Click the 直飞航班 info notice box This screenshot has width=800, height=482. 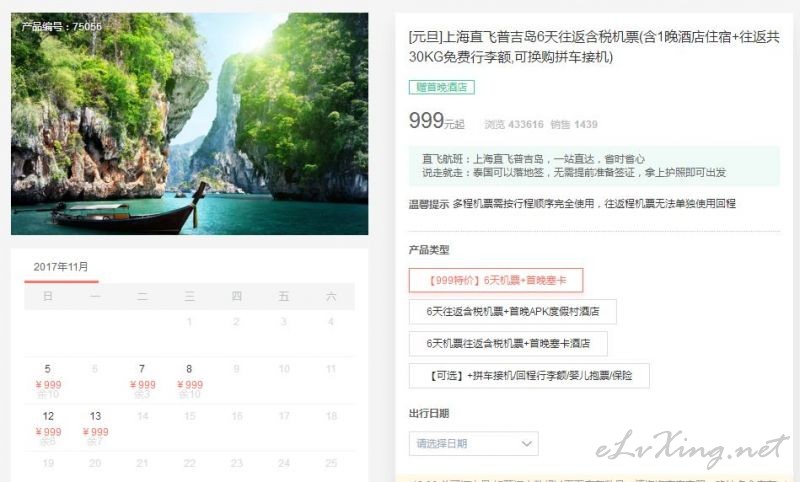point(594,166)
